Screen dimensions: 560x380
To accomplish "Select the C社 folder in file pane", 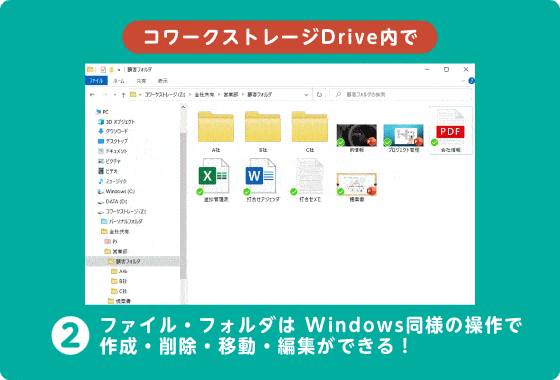I will (310, 127).
